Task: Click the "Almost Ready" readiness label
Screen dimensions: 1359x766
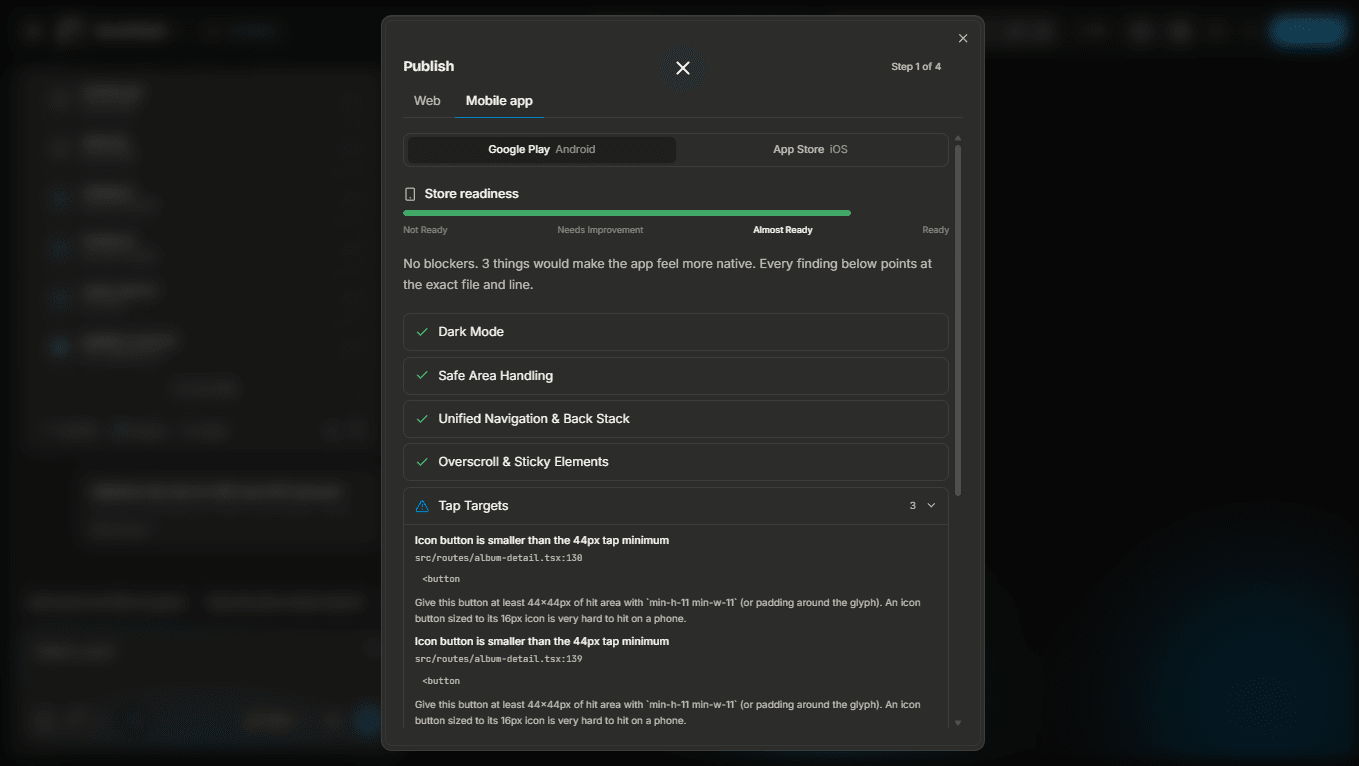Action: [x=783, y=230]
